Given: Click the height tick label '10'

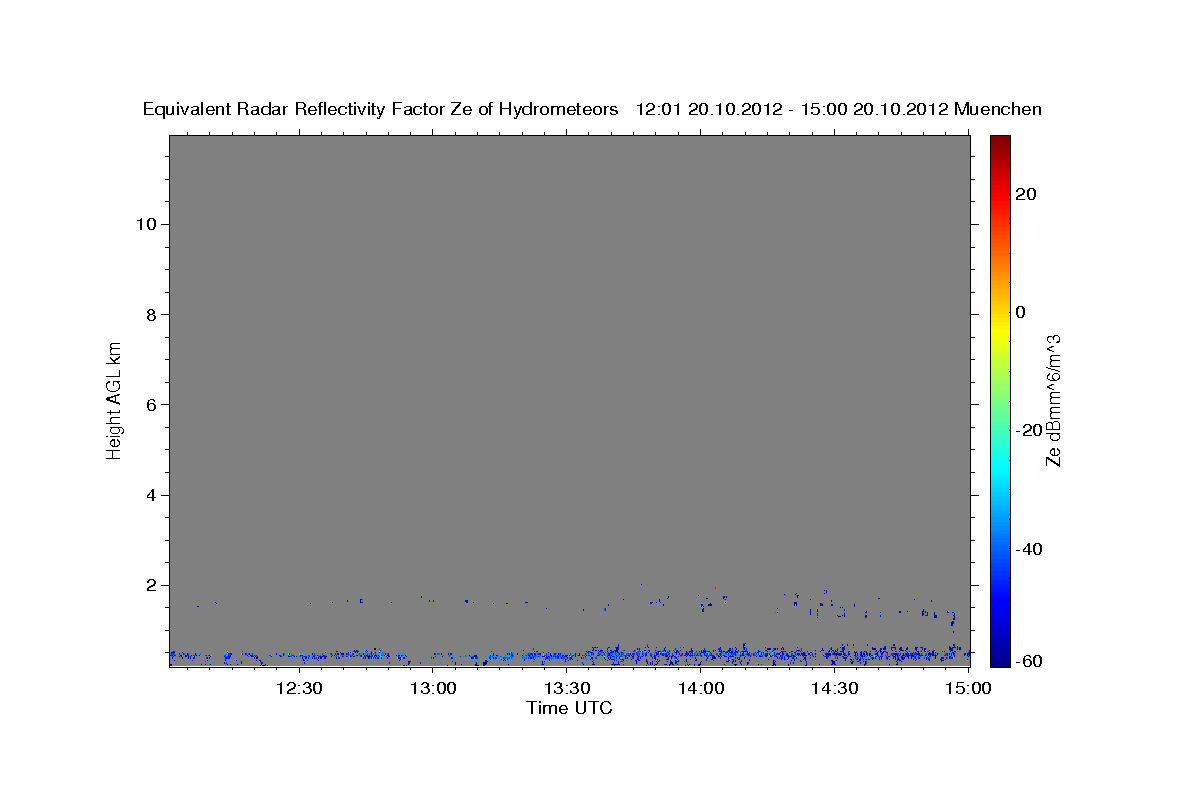Looking at the screenshot, I should click(x=147, y=224).
